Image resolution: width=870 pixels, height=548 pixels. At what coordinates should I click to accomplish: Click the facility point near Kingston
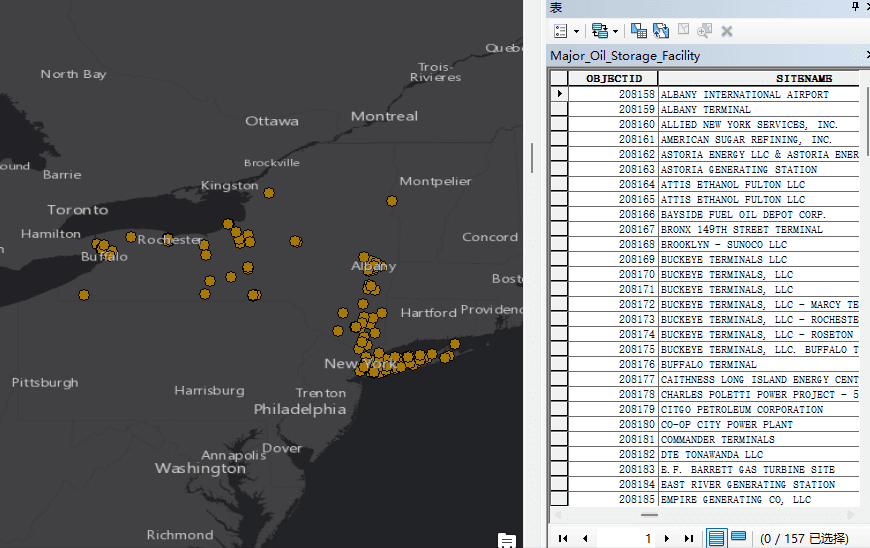coord(269,193)
